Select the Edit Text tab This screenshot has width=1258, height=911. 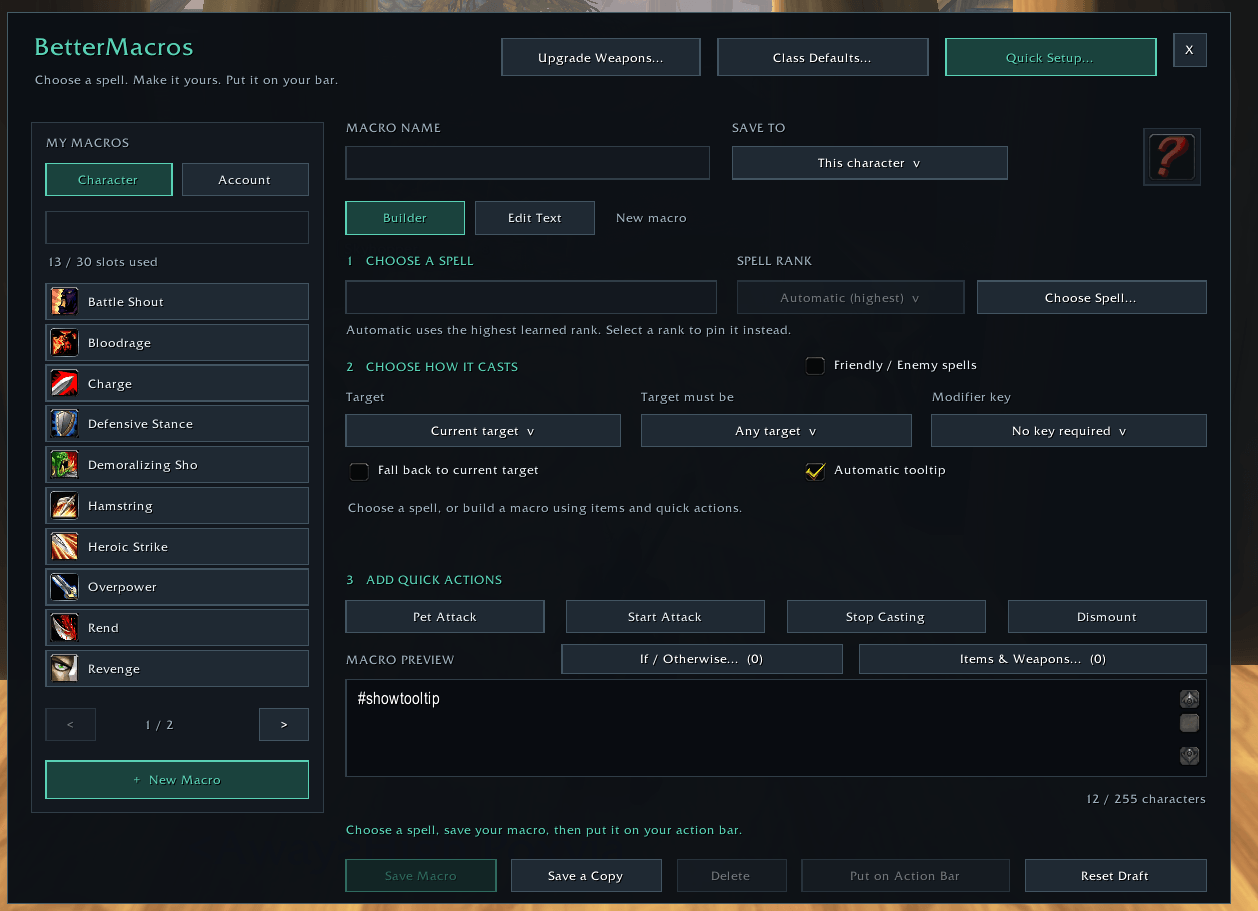(535, 218)
